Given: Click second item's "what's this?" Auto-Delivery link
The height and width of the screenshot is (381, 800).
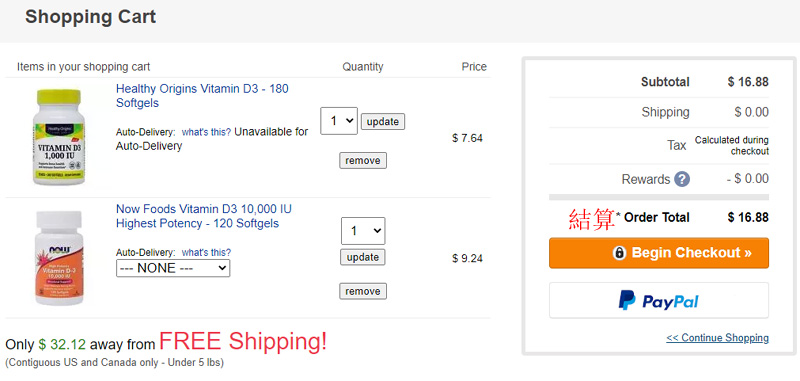Looking at the screenshot, I should tap(206, 252).
